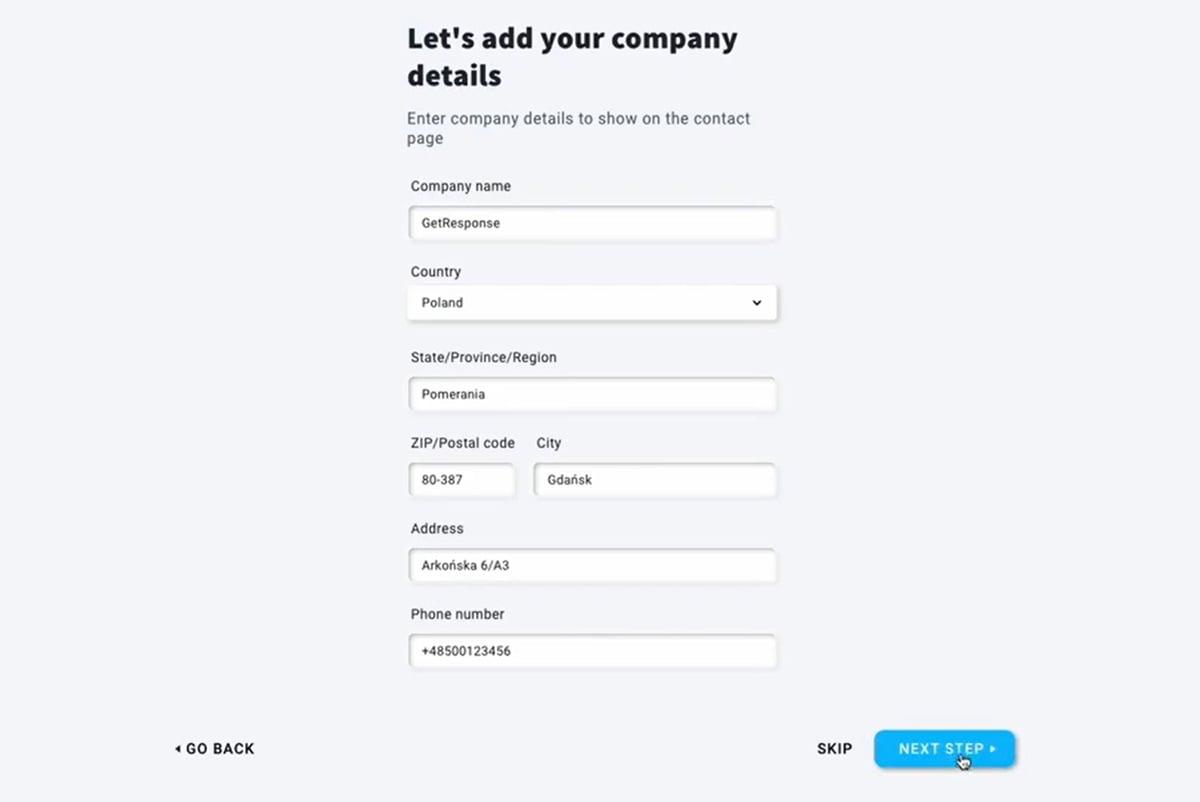Image resolution: width=1200 pixels, height=802 pixels.
Task: Click the Company name label
Action: 460,186
